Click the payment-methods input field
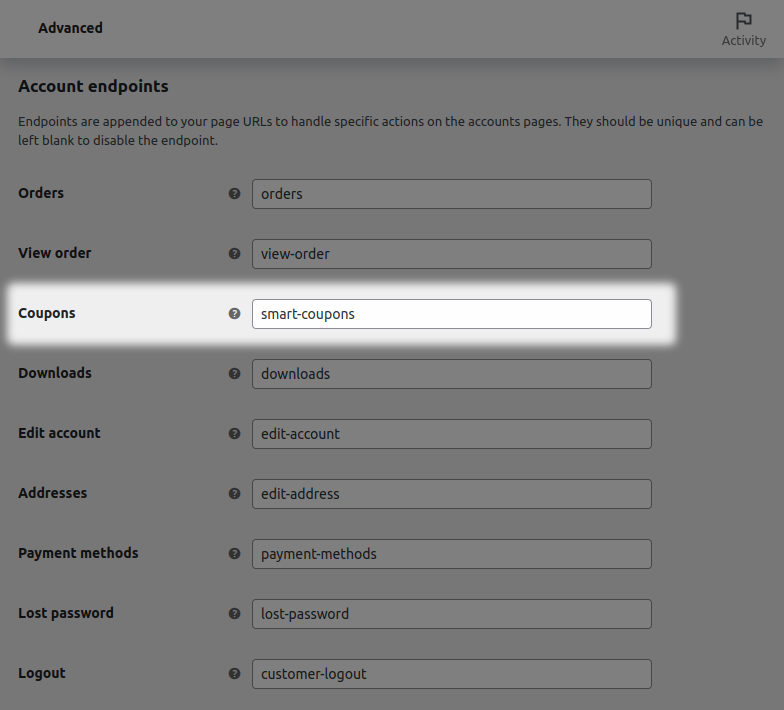 pos(452,554)
